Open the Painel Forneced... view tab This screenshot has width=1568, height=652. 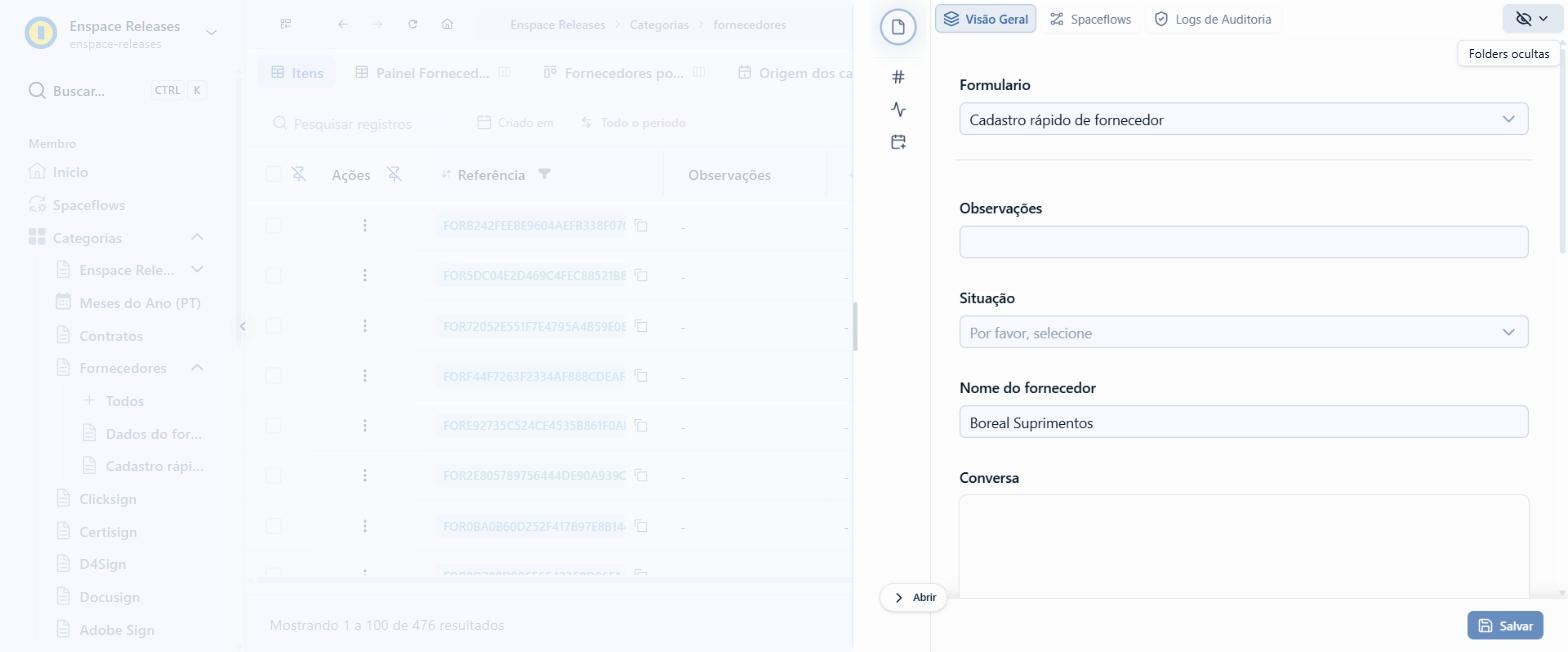[x=432, y=72]
